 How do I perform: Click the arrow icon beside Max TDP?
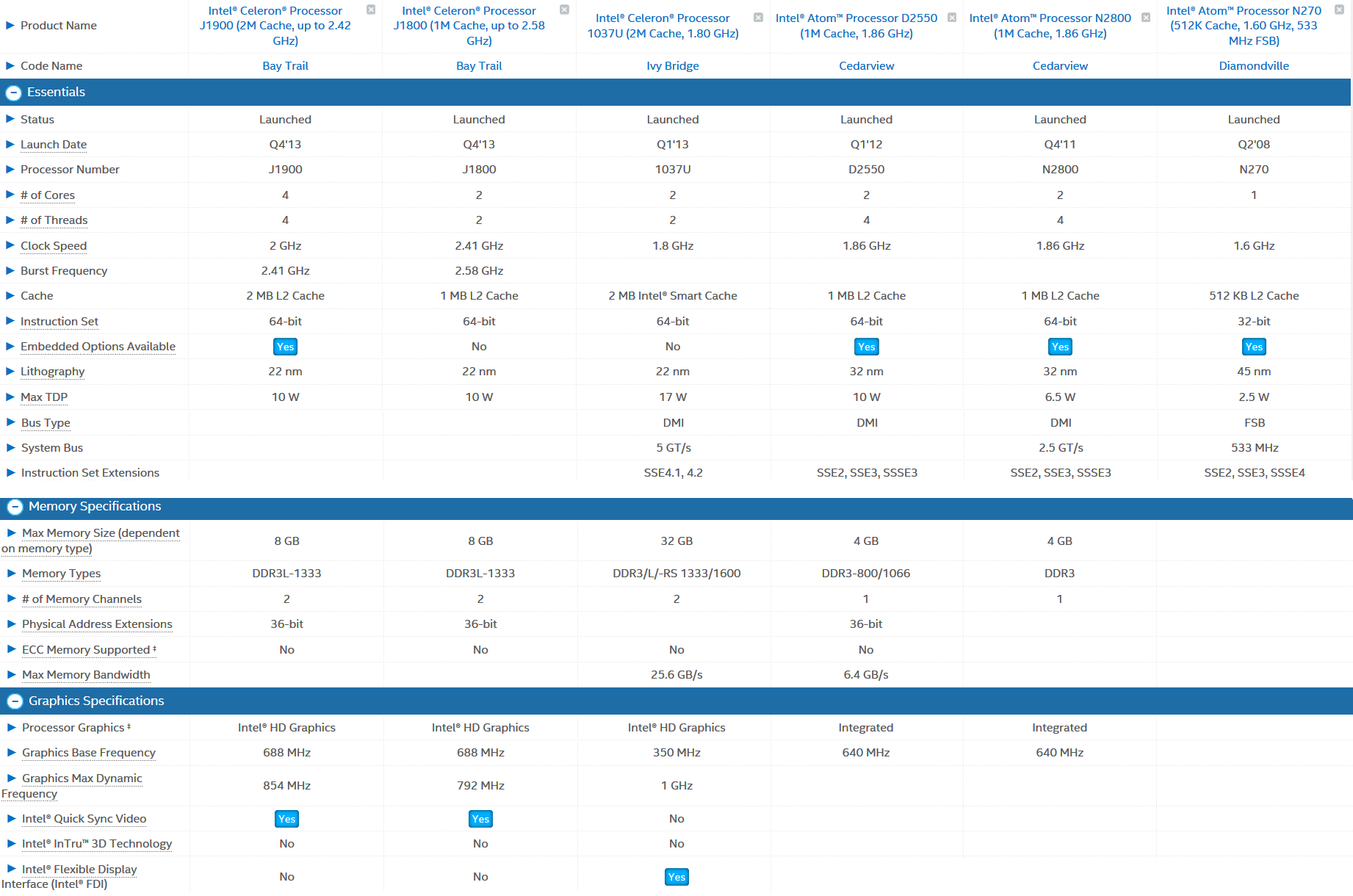pos(10,397)
